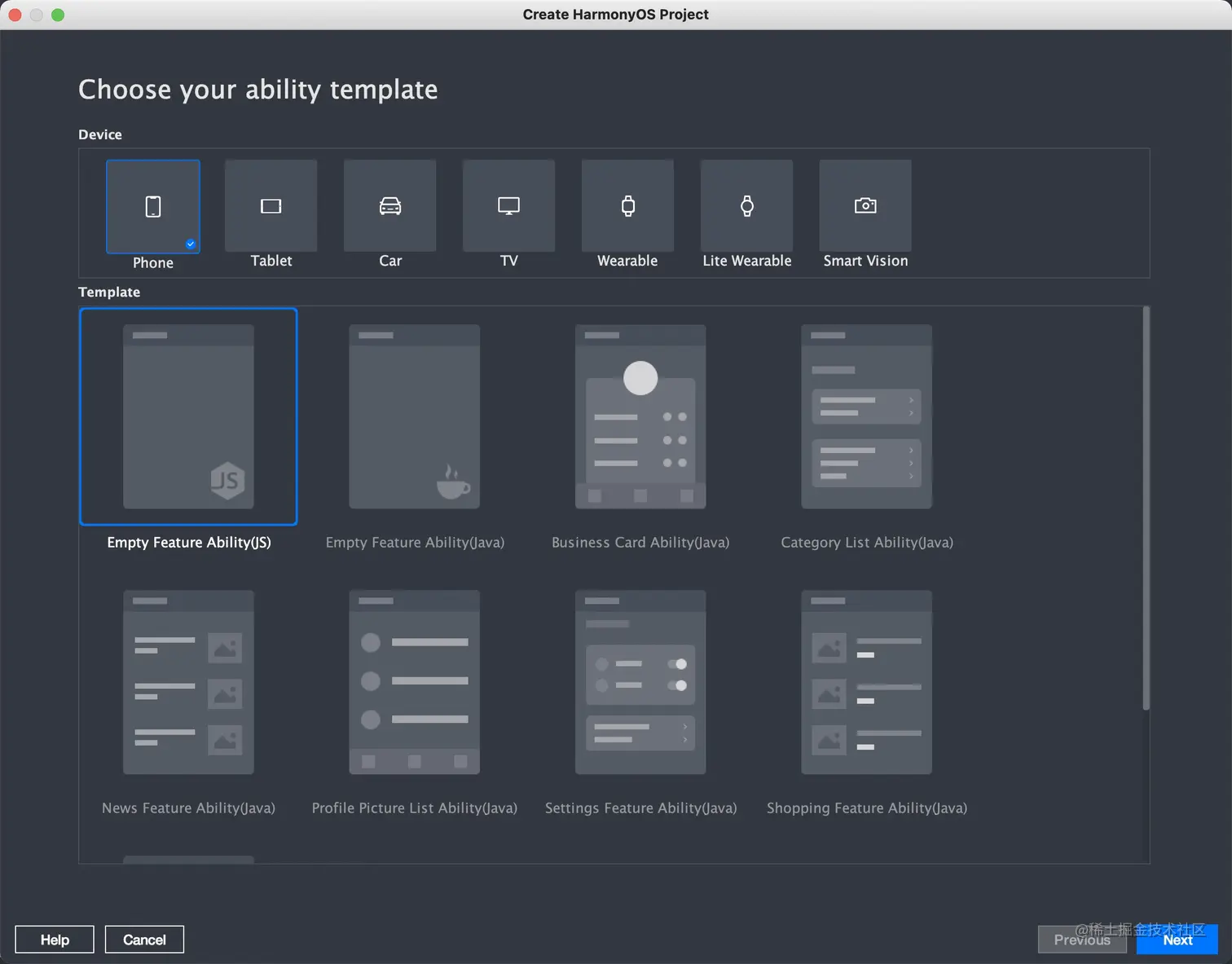Pick the TV device icon
The height and width of the screenshot is (964, 1232).
coord(509,206)
